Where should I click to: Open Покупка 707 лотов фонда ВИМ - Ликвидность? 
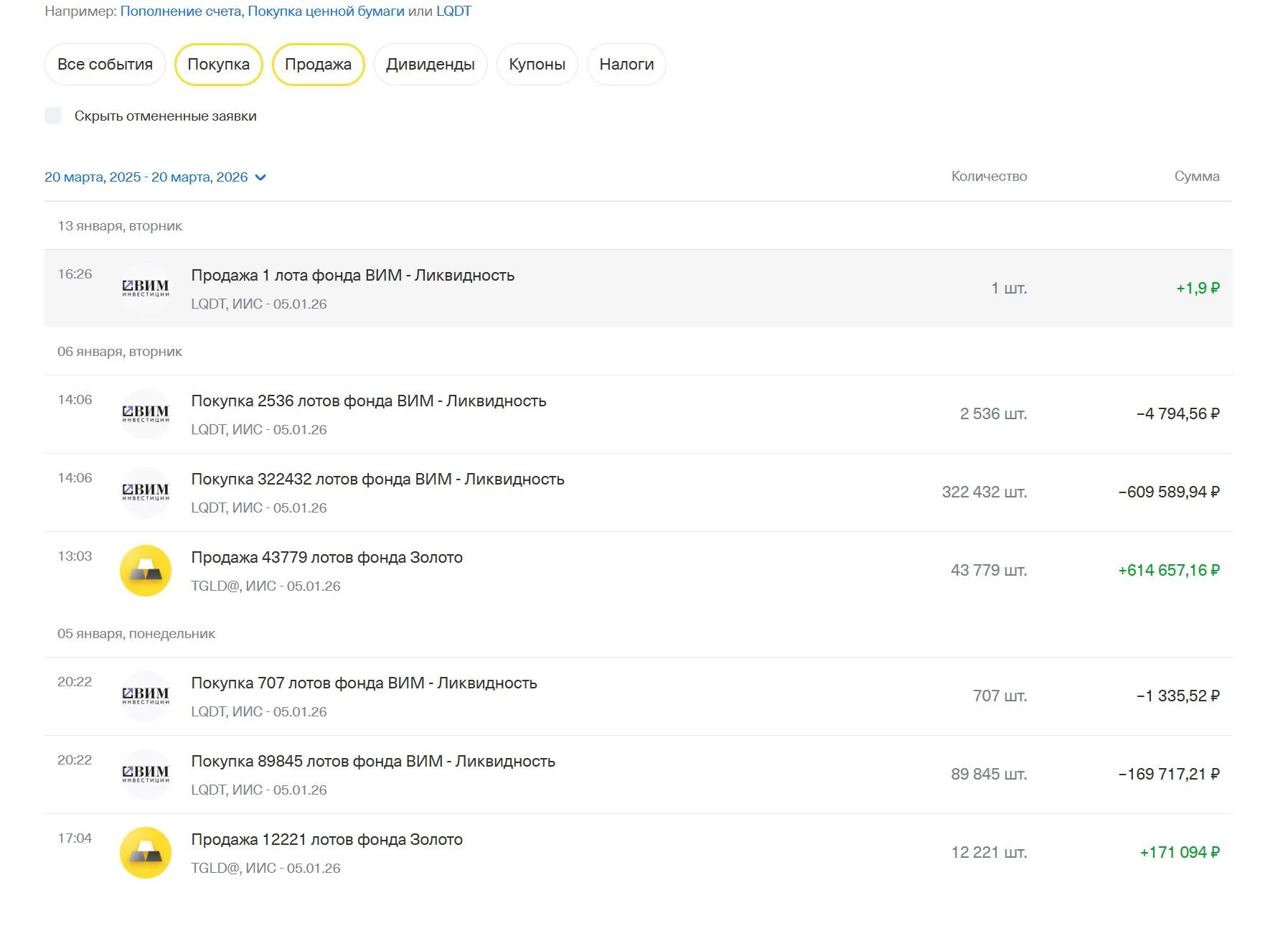[639, 696]
